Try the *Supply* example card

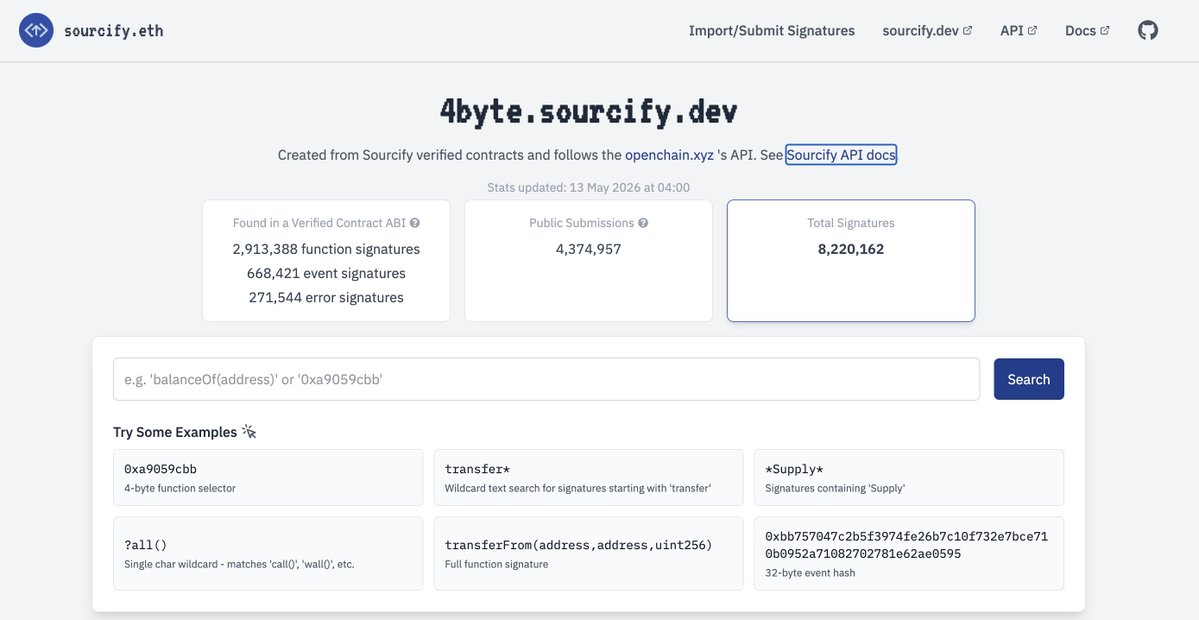coord(908,478)
